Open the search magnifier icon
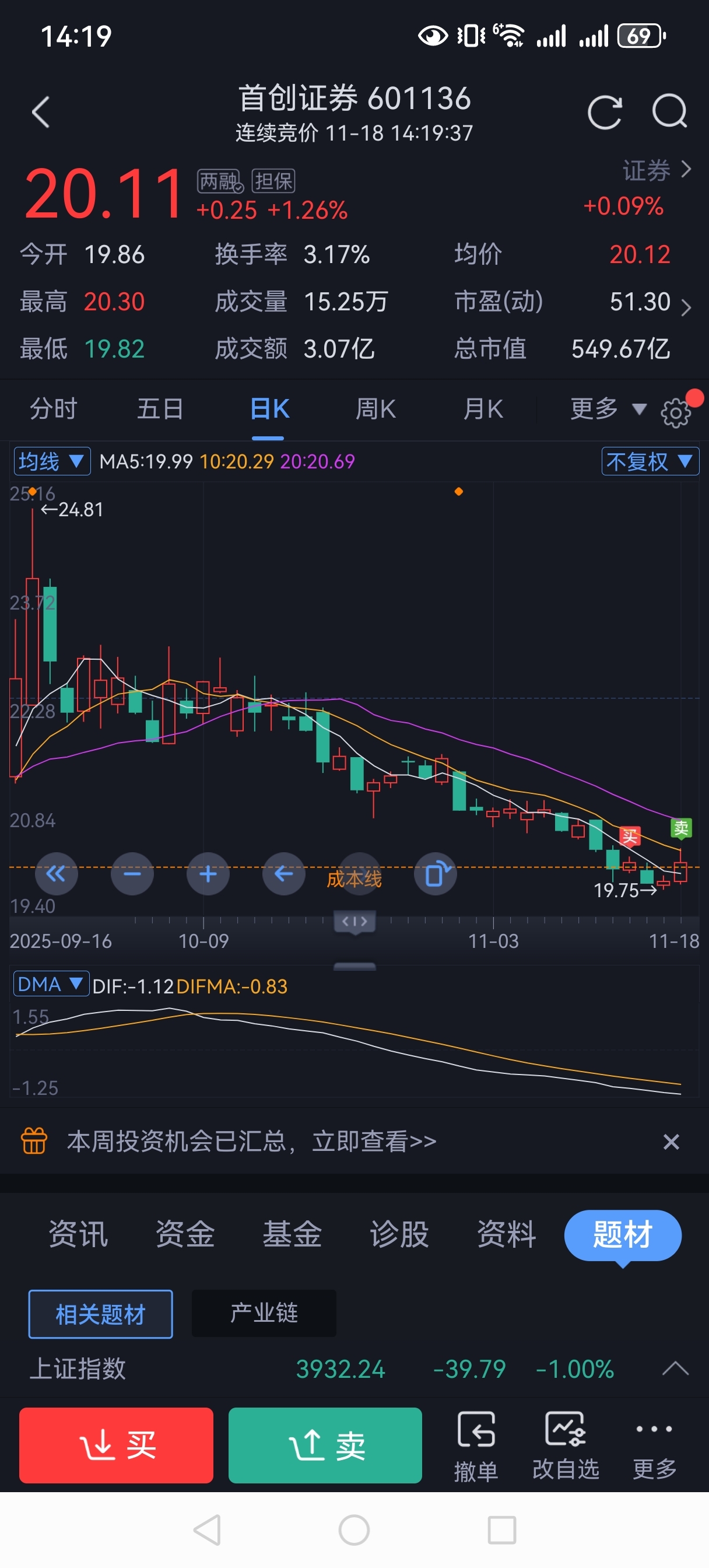The image size is (709, 1568). [x=669, y=111]
